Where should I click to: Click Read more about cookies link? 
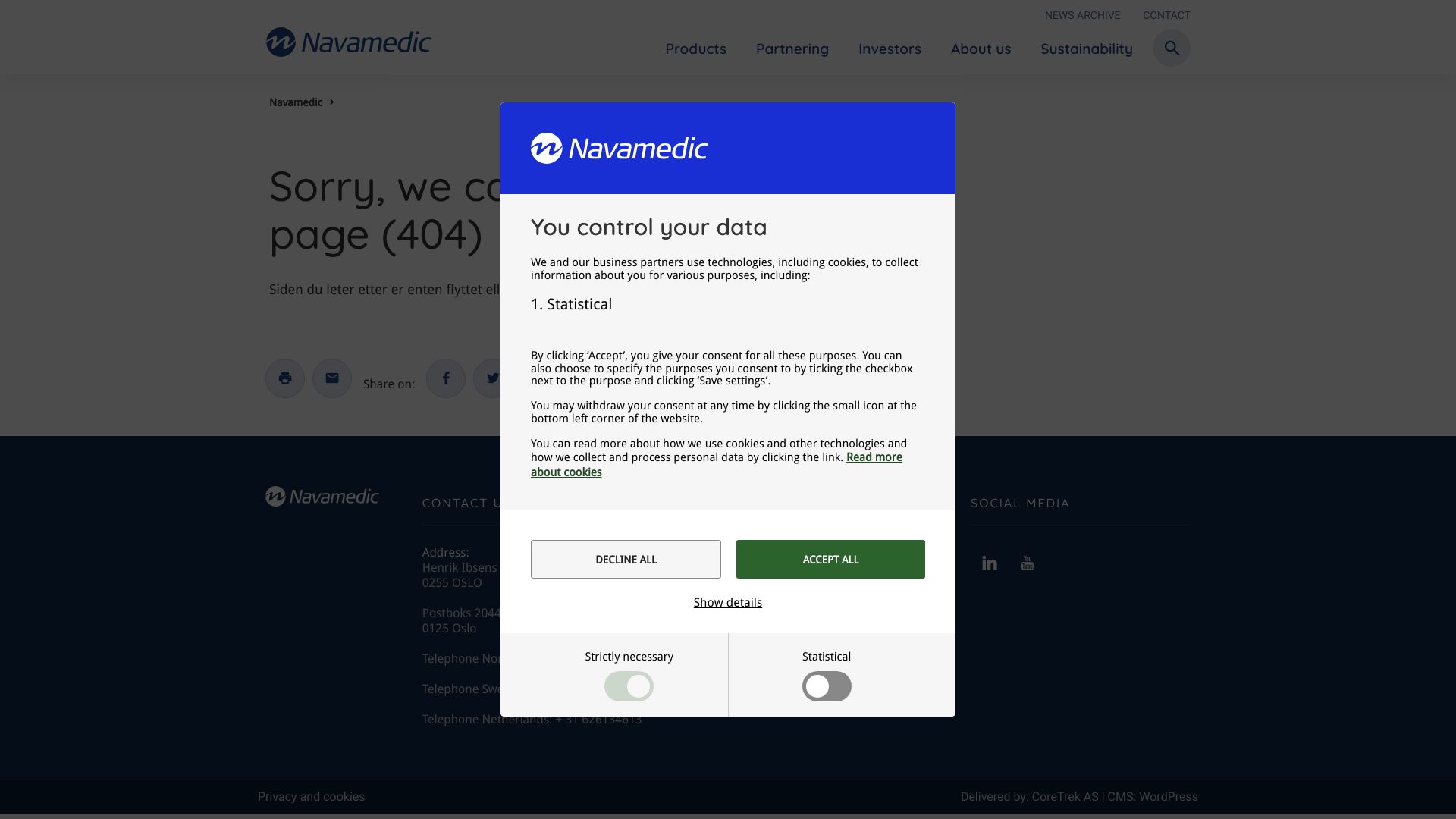pyautogui.click(x=716, y=465)
